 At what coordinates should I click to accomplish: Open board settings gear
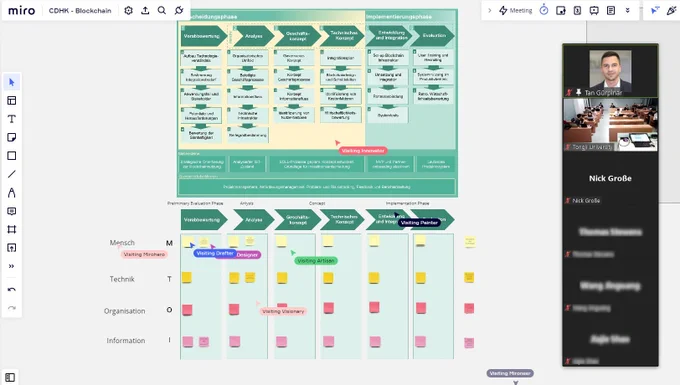tap(128, 10)
